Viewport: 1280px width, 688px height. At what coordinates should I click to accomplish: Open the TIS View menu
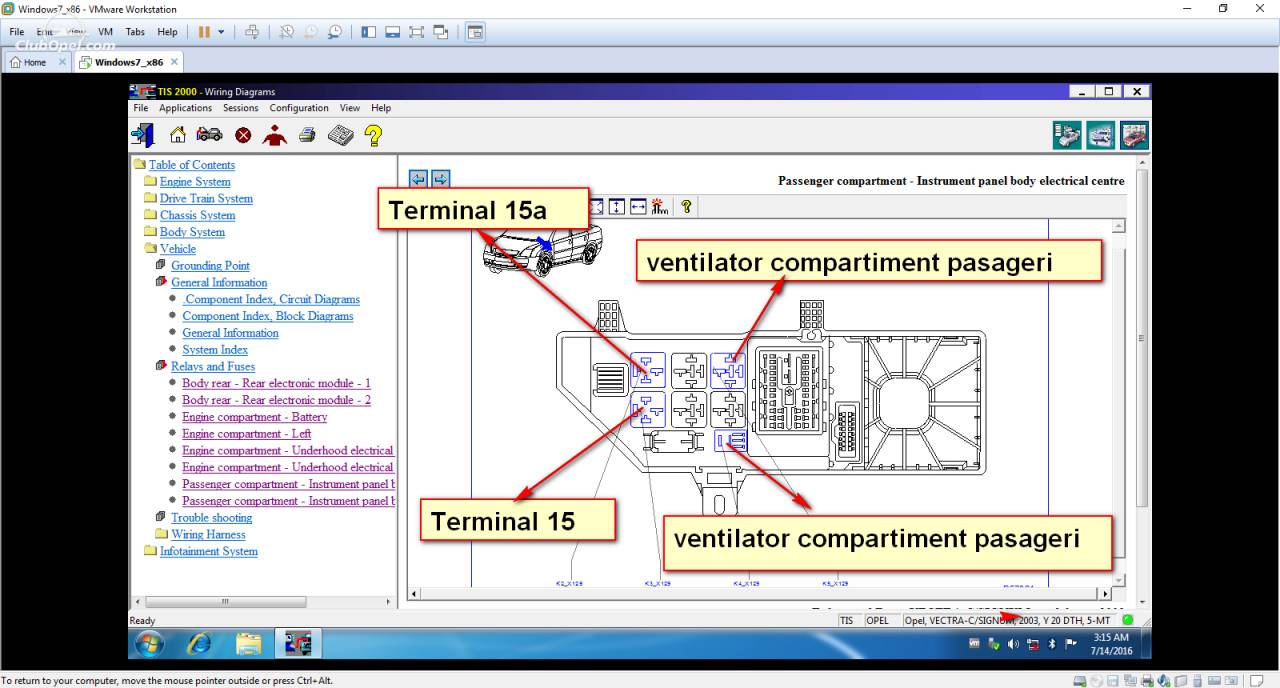point(349,108)
